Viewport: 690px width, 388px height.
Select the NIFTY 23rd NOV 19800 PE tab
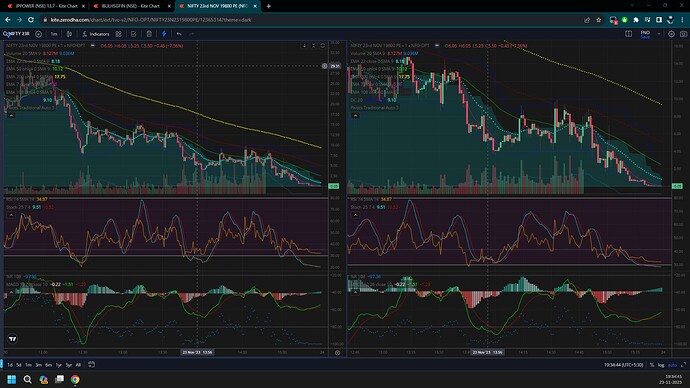pyautogui.click(x=218, y=6)
